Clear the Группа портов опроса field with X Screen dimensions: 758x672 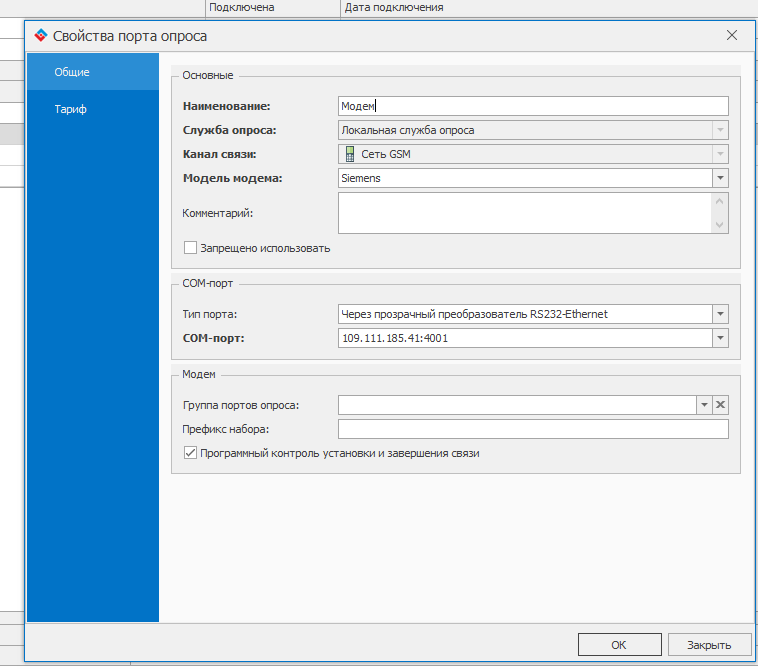721,405
